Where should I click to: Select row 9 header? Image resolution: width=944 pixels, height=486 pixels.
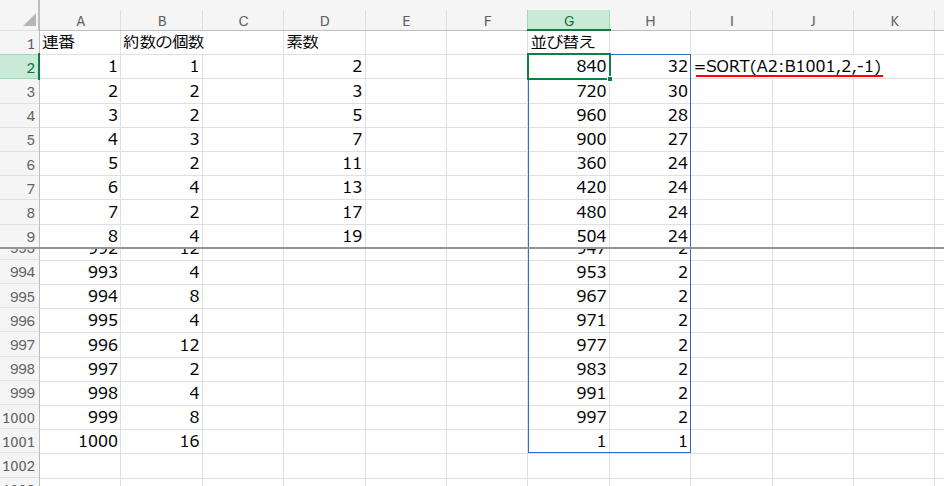click(x=20, y=236)
